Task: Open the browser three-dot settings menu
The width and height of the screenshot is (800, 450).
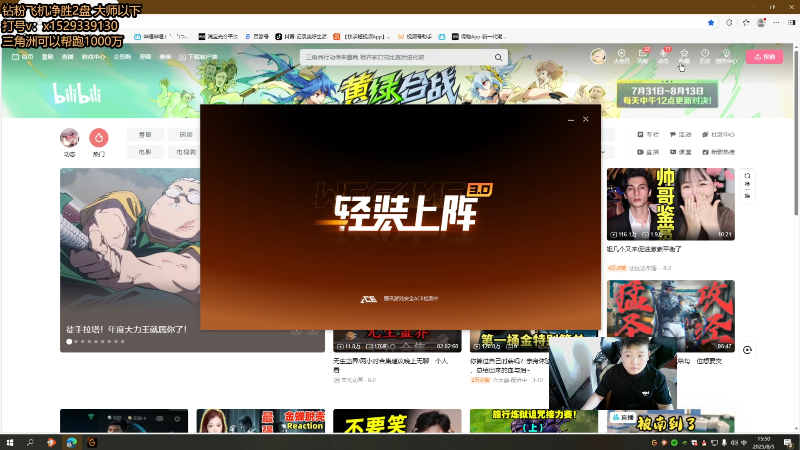Action: click(x=776, y=22)
